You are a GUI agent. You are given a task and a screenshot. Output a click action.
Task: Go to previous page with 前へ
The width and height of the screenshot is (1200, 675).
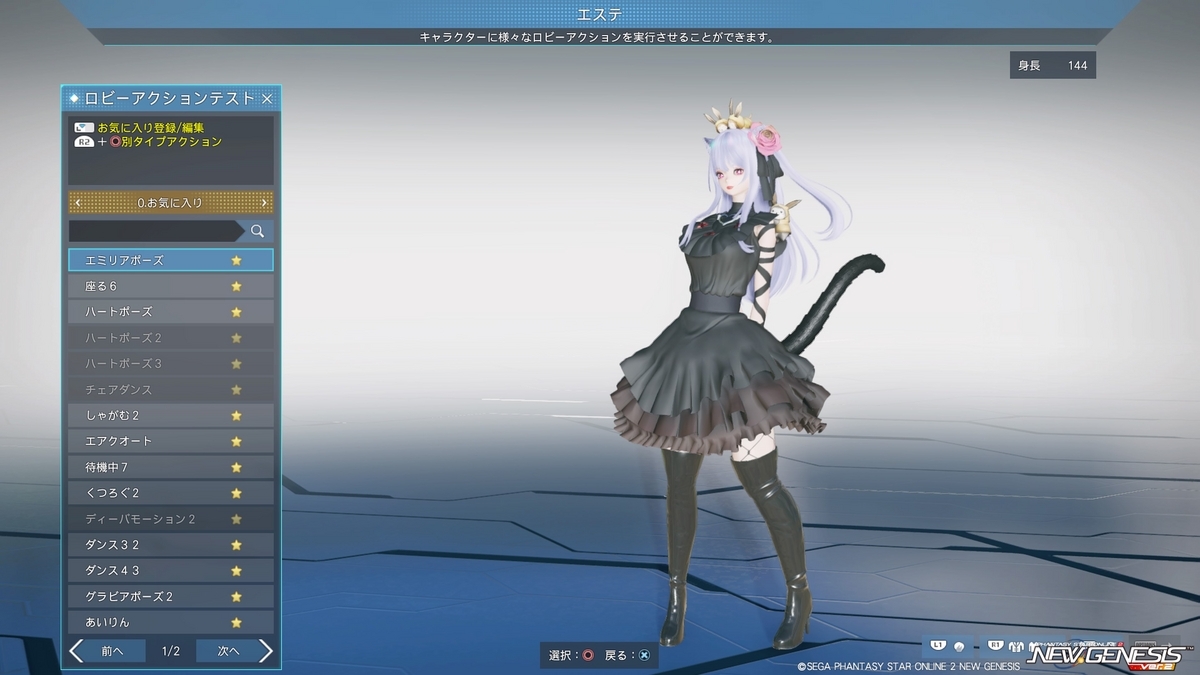point(112,651)
